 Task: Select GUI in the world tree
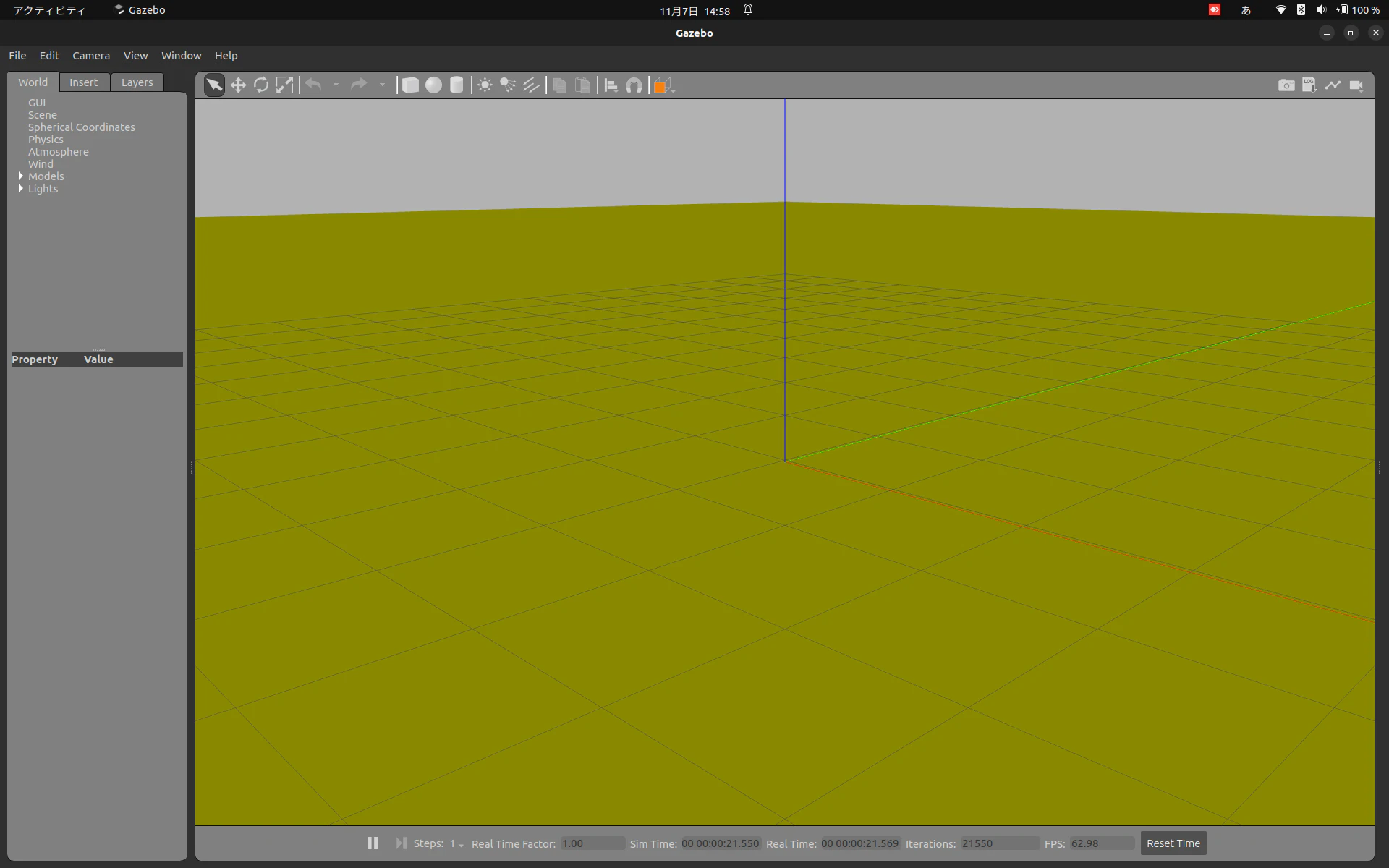coord(37,103)
